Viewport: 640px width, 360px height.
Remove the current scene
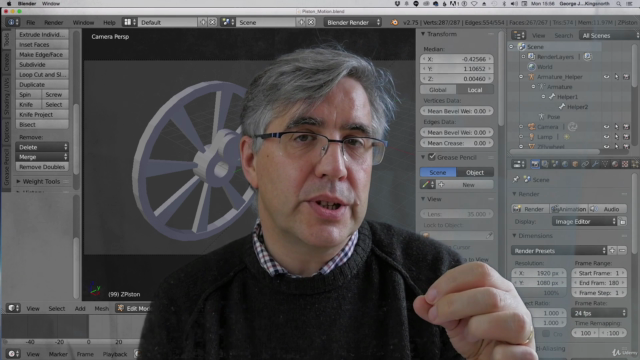311,22
